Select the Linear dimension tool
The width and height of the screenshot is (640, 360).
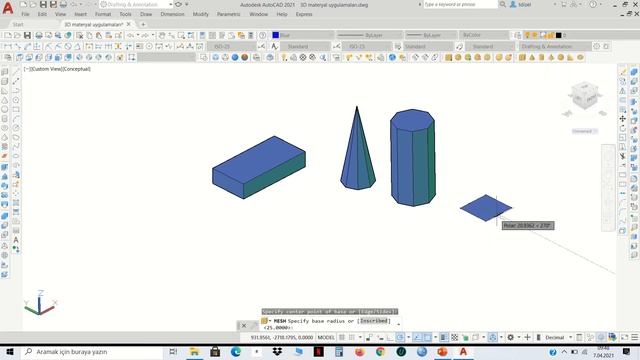[8, 47]
